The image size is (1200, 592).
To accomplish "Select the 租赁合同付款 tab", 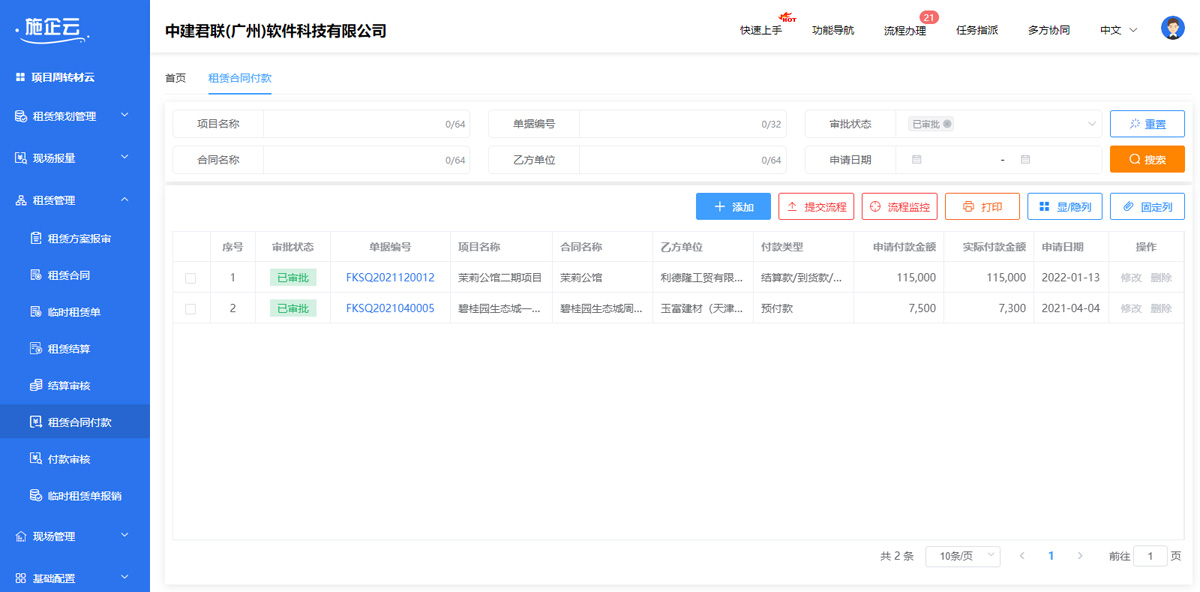I will pyautogui.click(x=240, y=78).
